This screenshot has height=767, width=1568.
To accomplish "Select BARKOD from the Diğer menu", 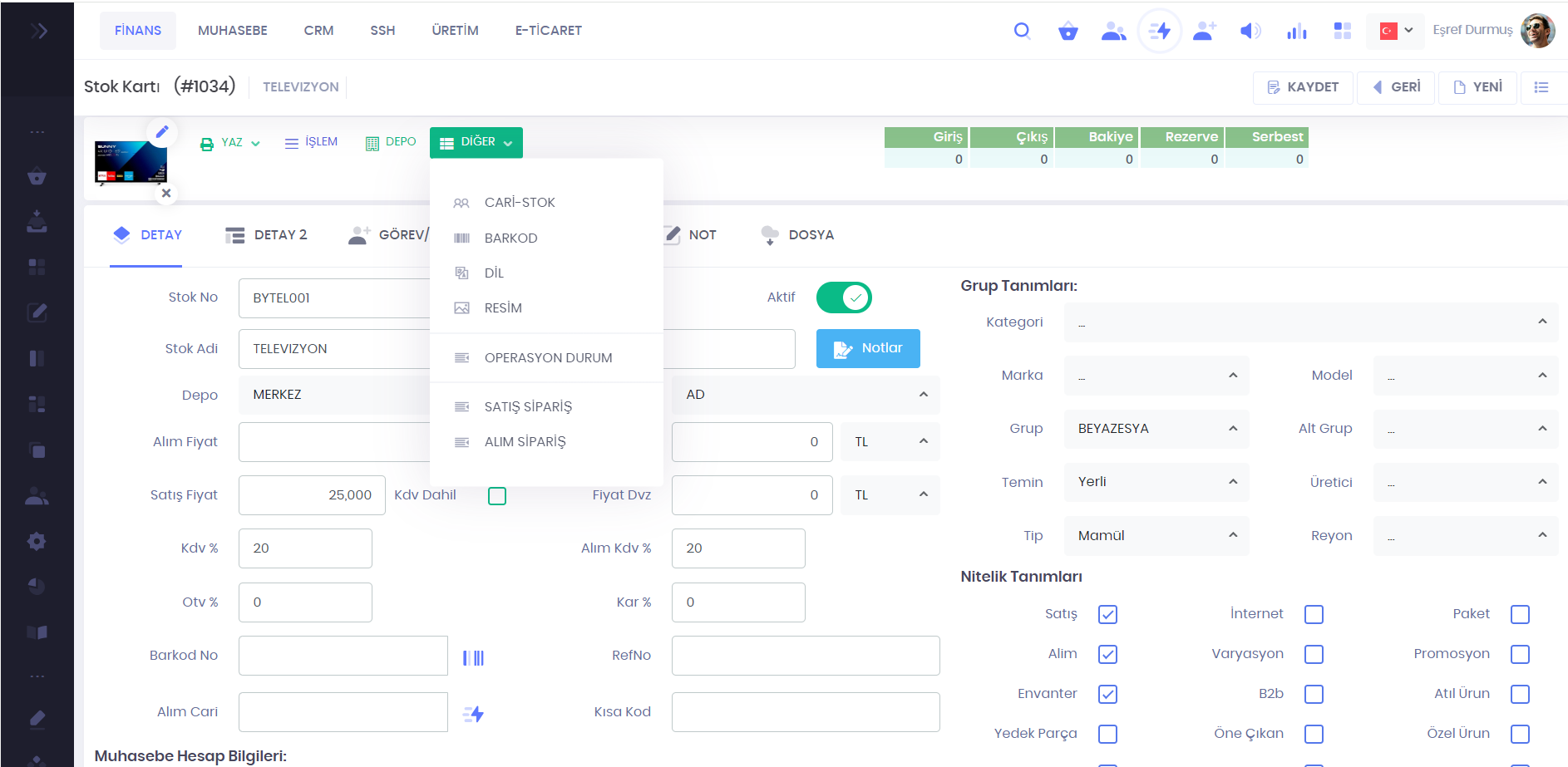I will tap(510, 238).
